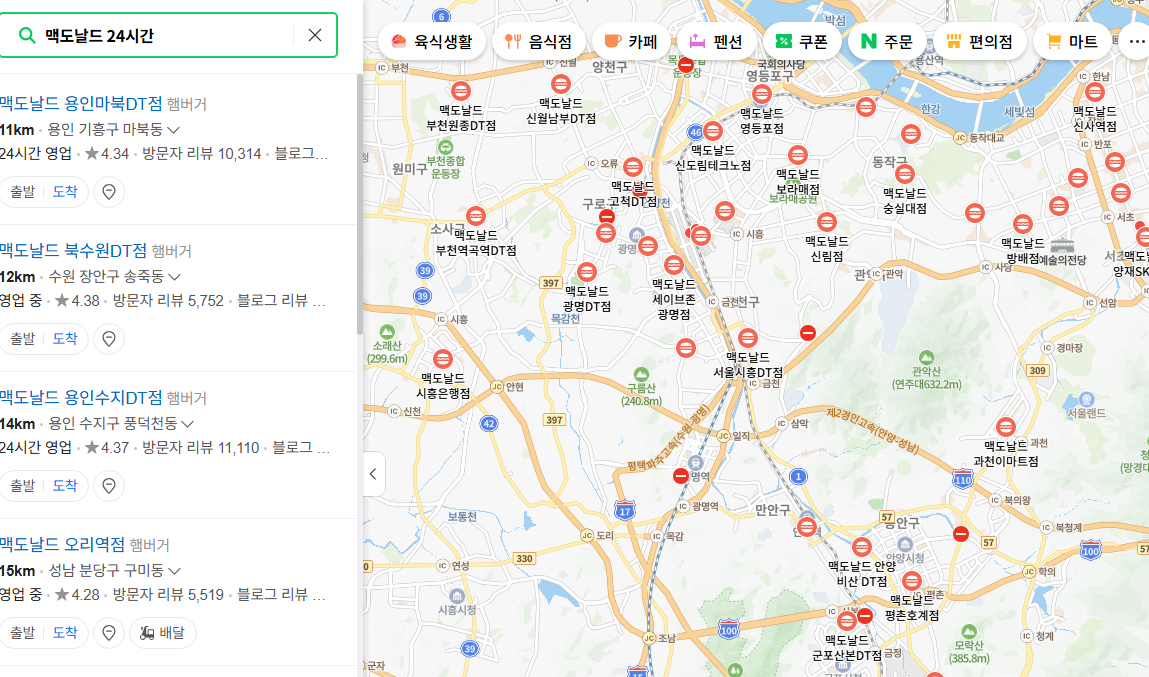The image size is (1149, 677).
Task: Open 맥도날드 용인수지DT점 result link
Action: point(81,398)
